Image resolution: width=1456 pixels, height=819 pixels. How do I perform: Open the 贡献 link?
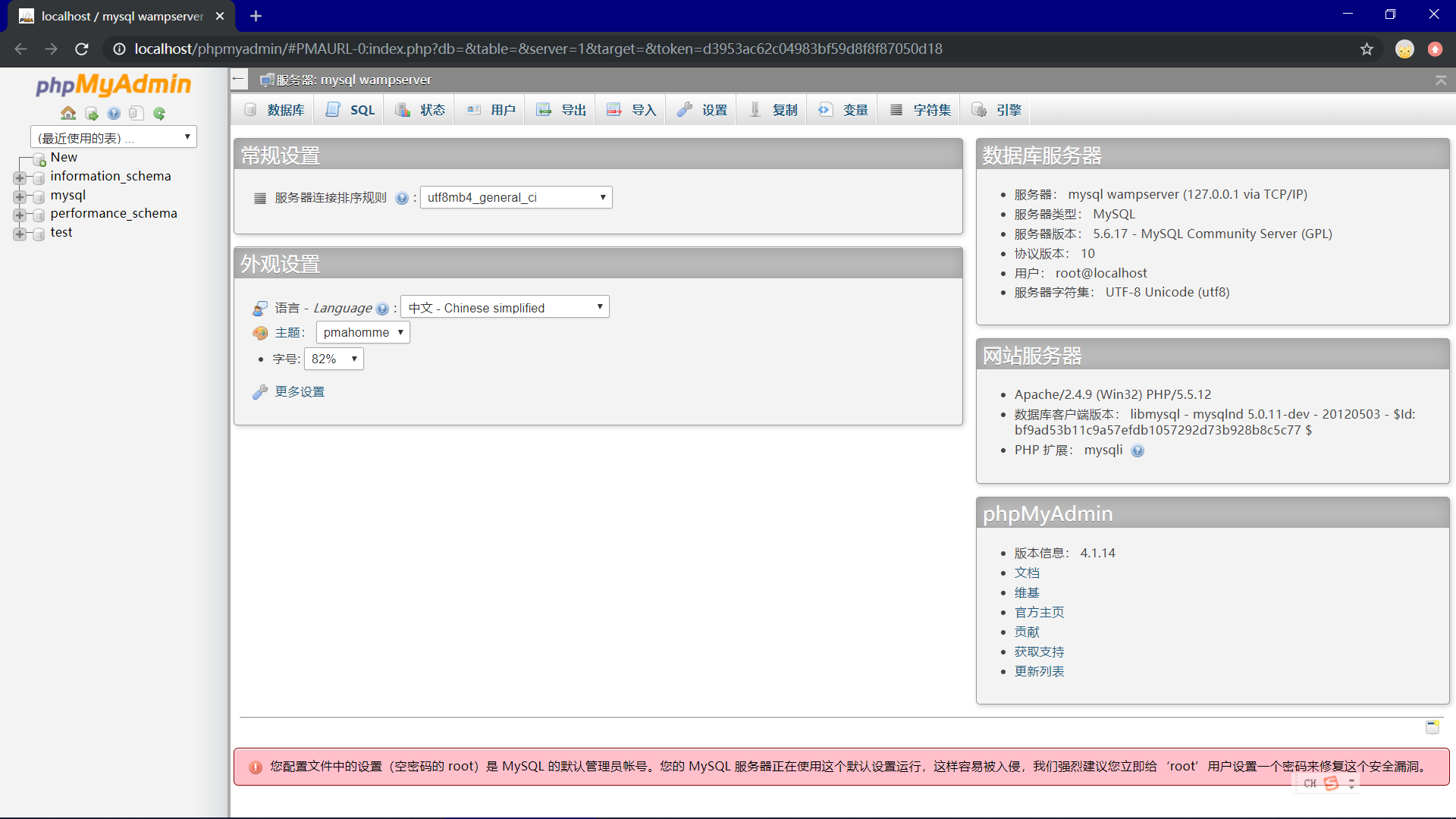(x=1027, y=632)
